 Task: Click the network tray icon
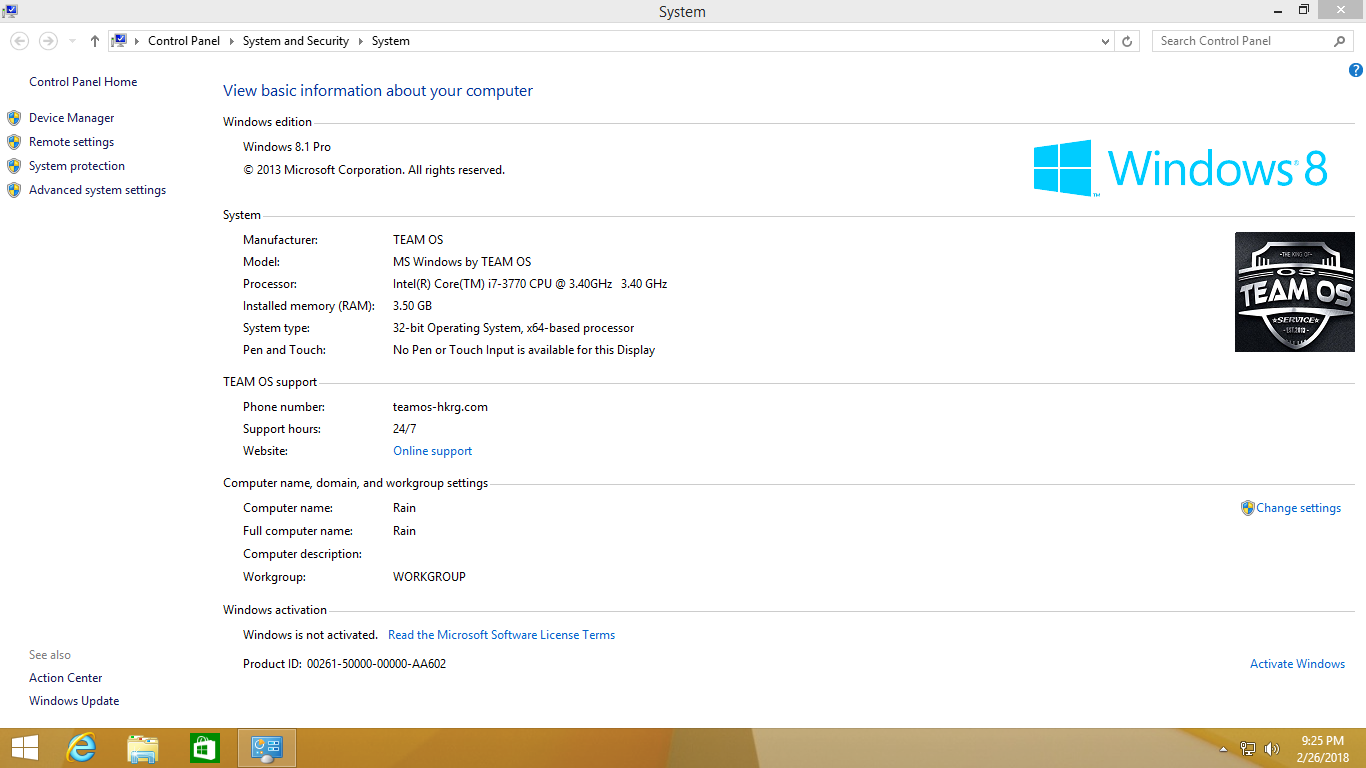click(1248, 748)
